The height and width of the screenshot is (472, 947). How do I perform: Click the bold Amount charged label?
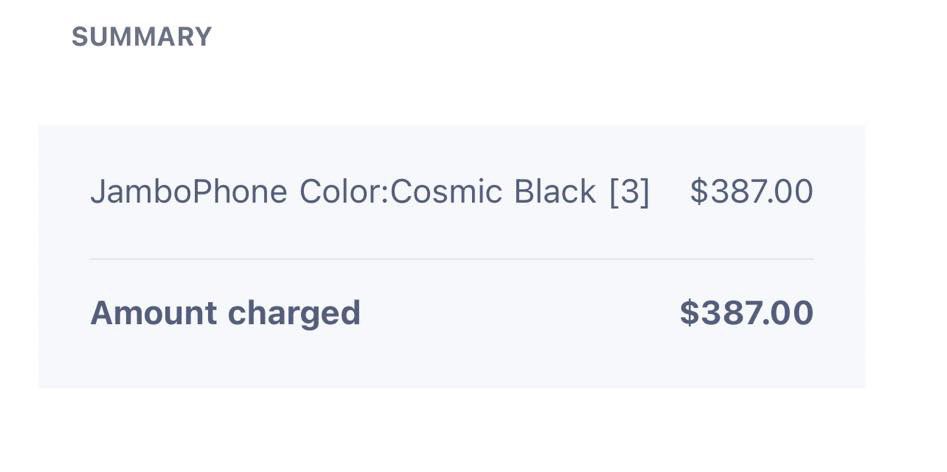pos(225,314)
